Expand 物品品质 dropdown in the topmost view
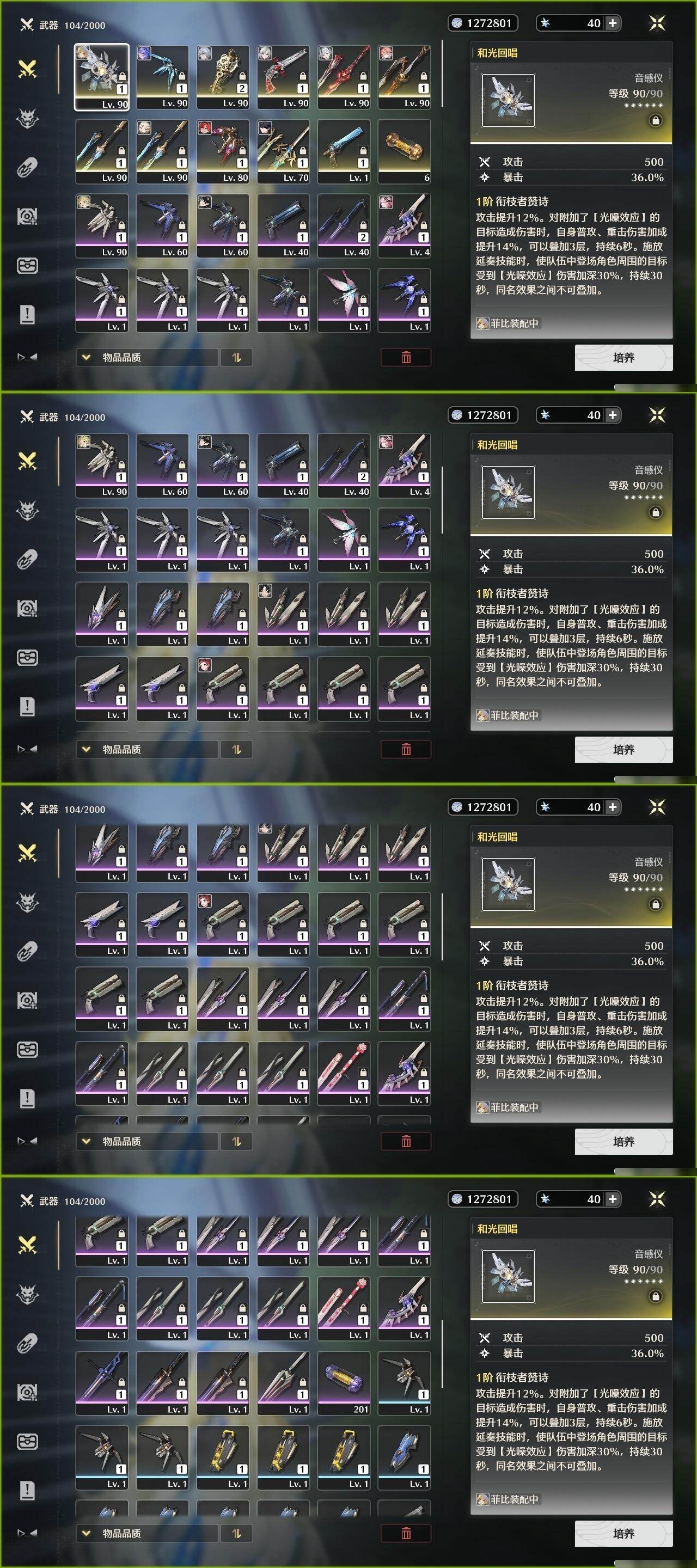 point(146,357)
